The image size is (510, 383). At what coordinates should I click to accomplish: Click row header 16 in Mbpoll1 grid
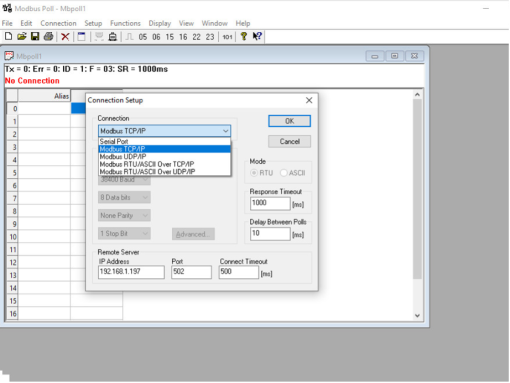pos(13,314)
